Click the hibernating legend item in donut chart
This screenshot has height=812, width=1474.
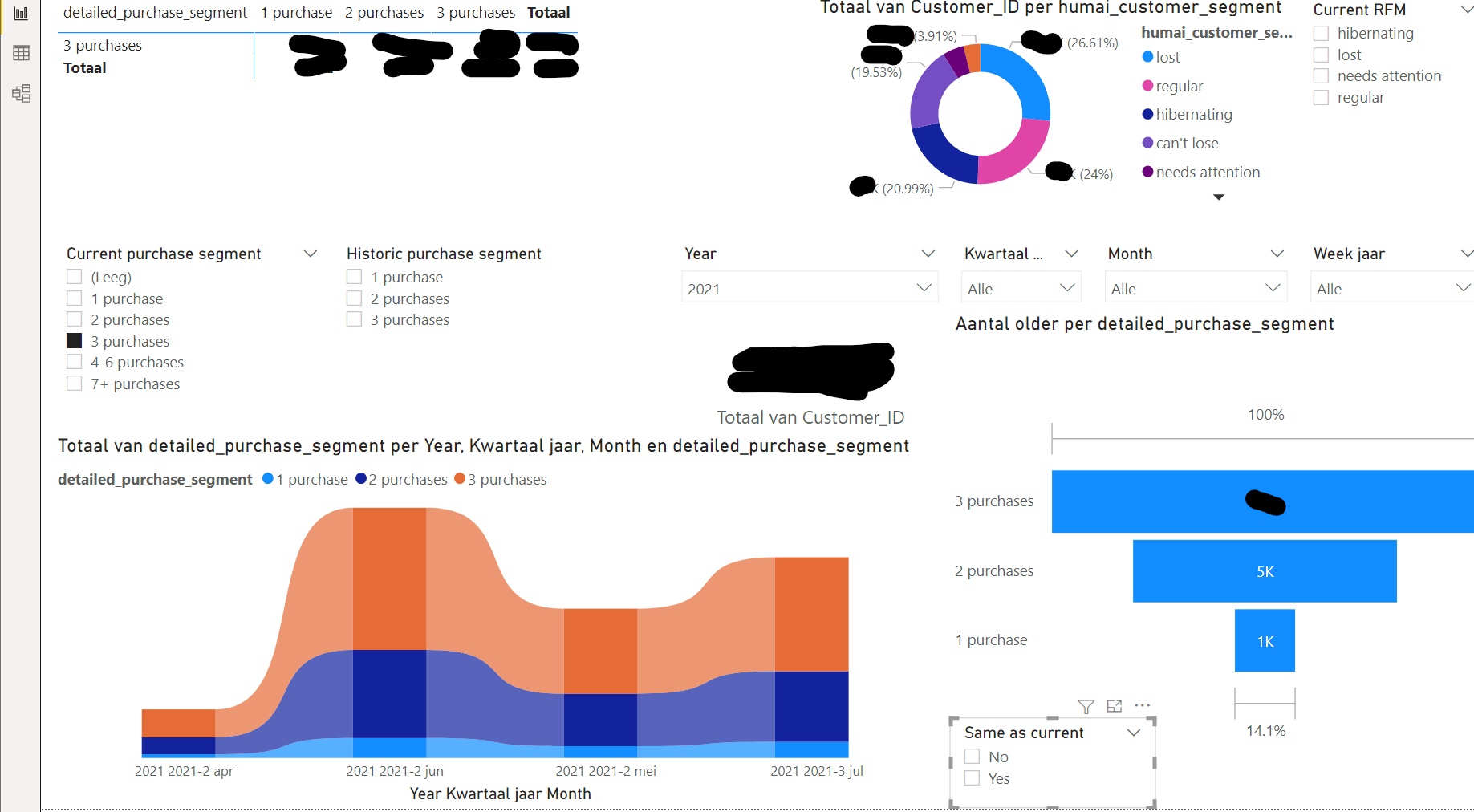[x=1187, y=114]
